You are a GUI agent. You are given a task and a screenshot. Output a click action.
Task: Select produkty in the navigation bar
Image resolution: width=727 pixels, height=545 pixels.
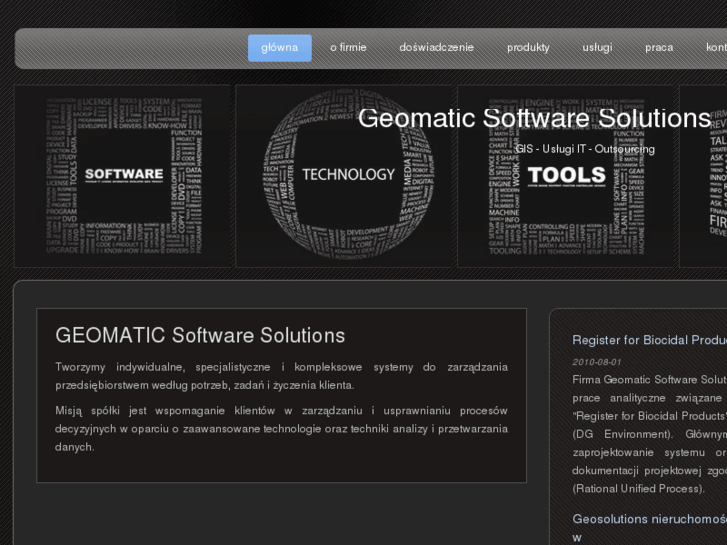coord(528,48)
